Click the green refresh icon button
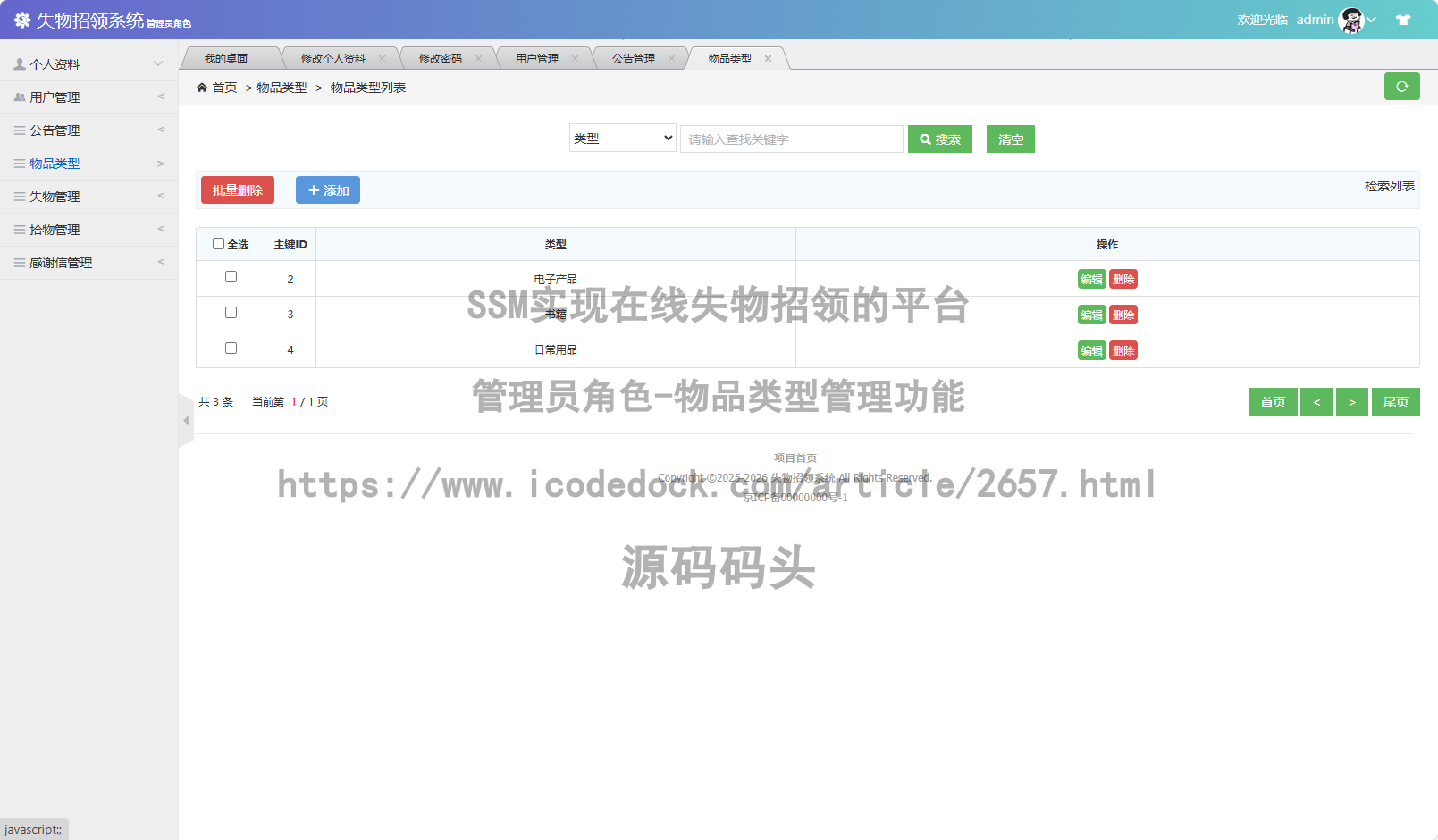1438x840 pixels. [x=1401, y=87]
